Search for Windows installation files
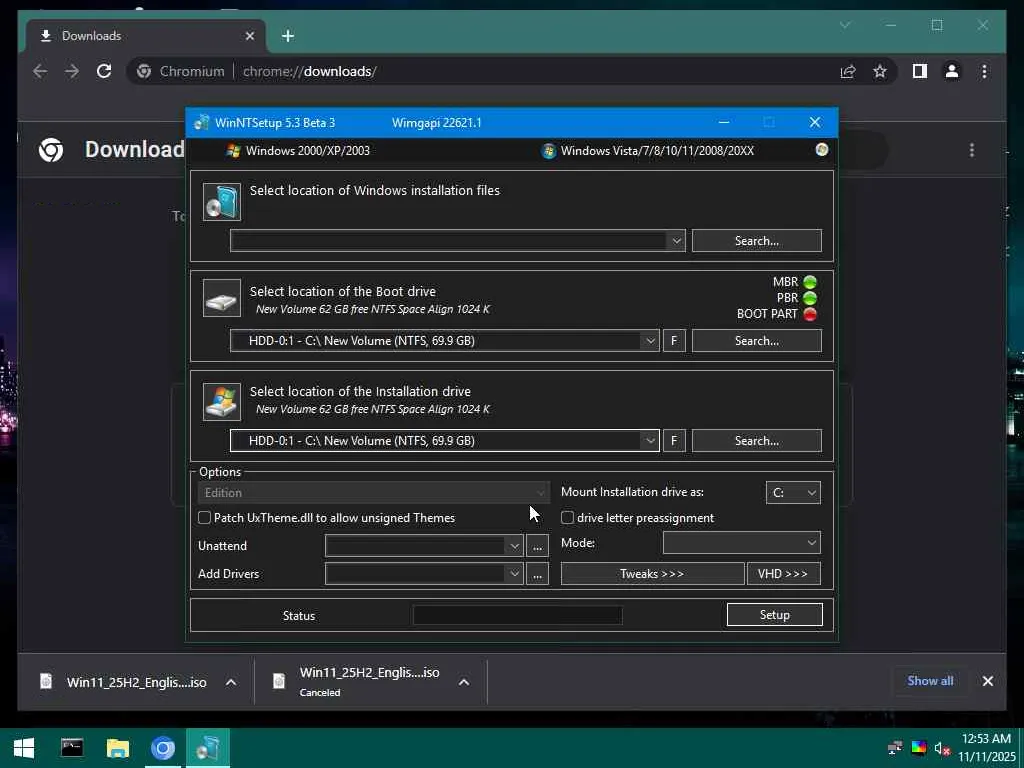This screenshot has width=1024, height=768. tap(757, 240)
